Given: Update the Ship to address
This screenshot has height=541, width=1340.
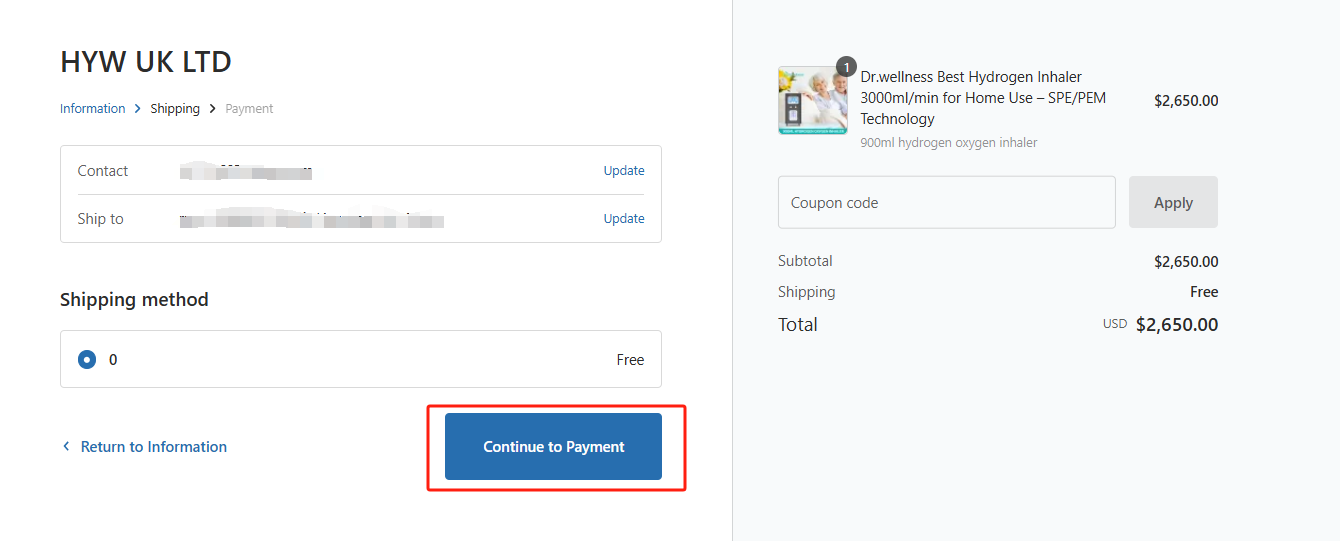Looking at the screenshot, I should click(x=624, y=219).
